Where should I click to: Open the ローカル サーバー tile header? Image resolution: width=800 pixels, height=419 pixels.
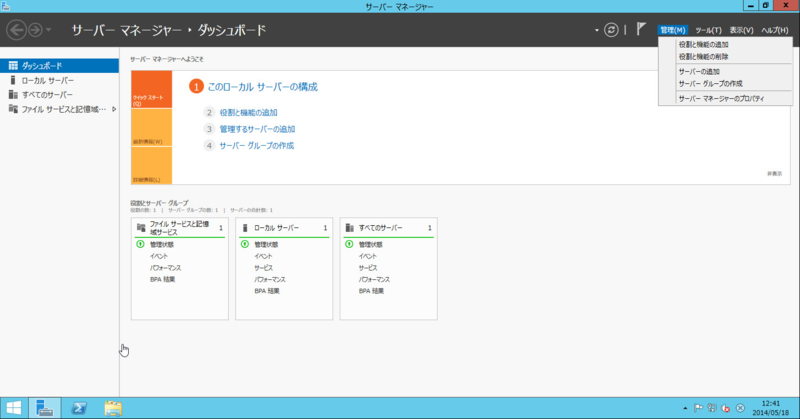(x=284, y=228)
